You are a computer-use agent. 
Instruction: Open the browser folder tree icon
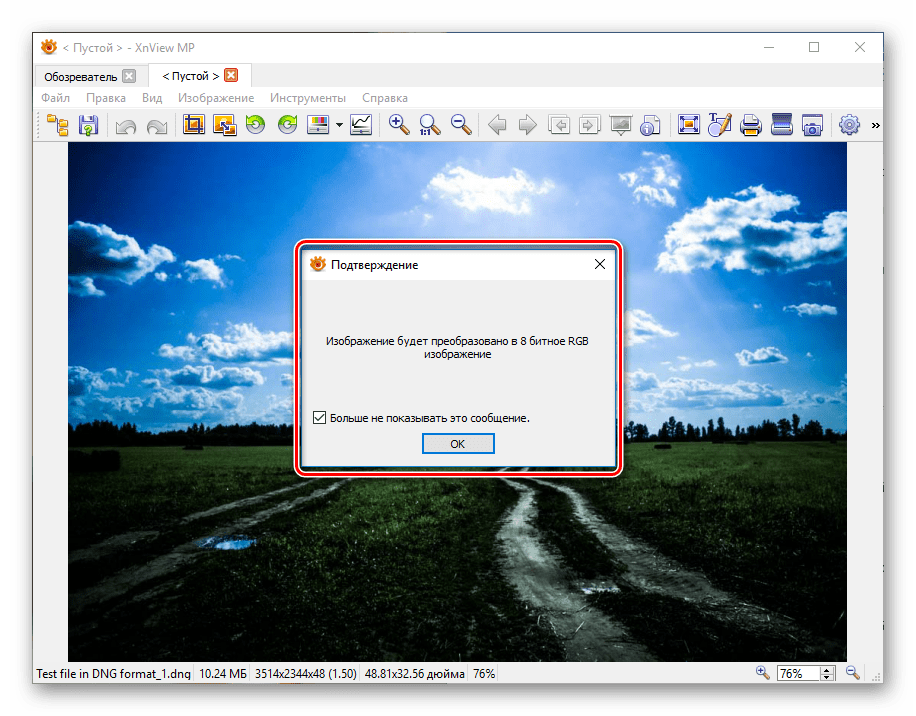tap(58, 125)
